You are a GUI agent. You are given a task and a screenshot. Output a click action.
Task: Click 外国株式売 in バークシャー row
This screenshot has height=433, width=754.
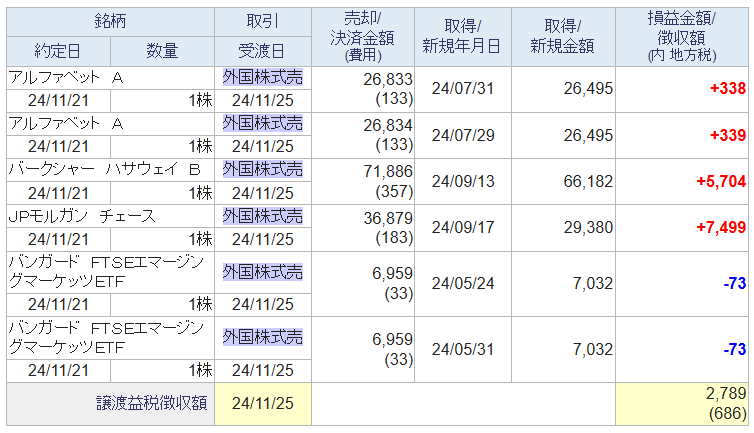263,170
